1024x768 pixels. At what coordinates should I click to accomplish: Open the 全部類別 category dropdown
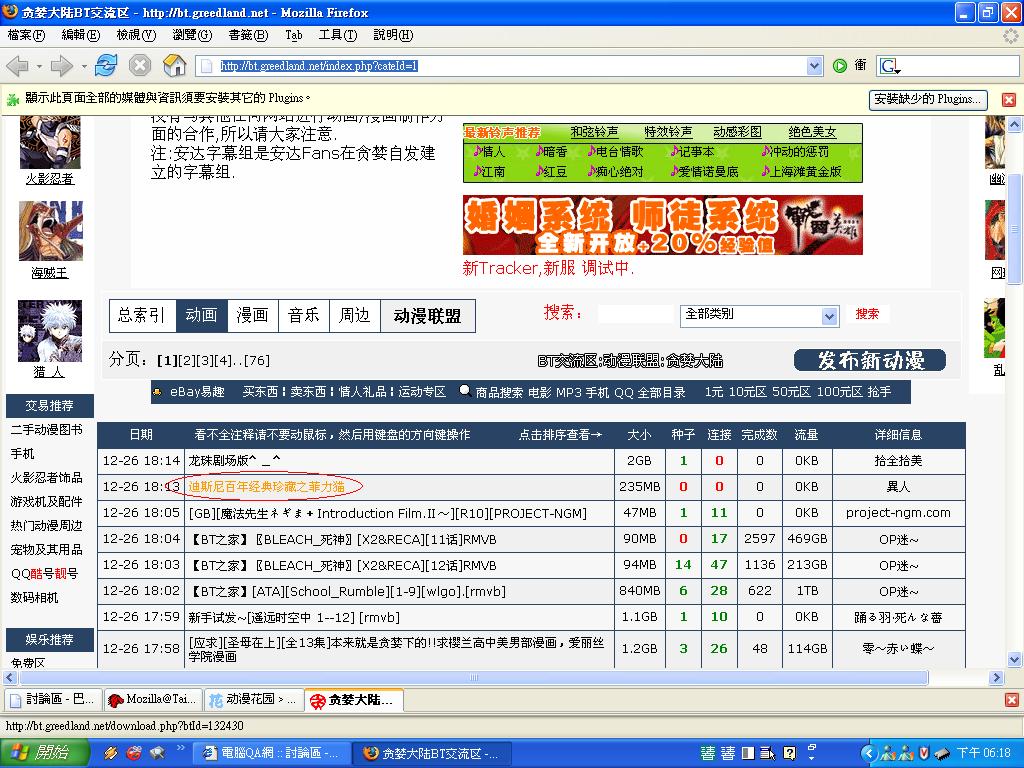tap(829, 316)
